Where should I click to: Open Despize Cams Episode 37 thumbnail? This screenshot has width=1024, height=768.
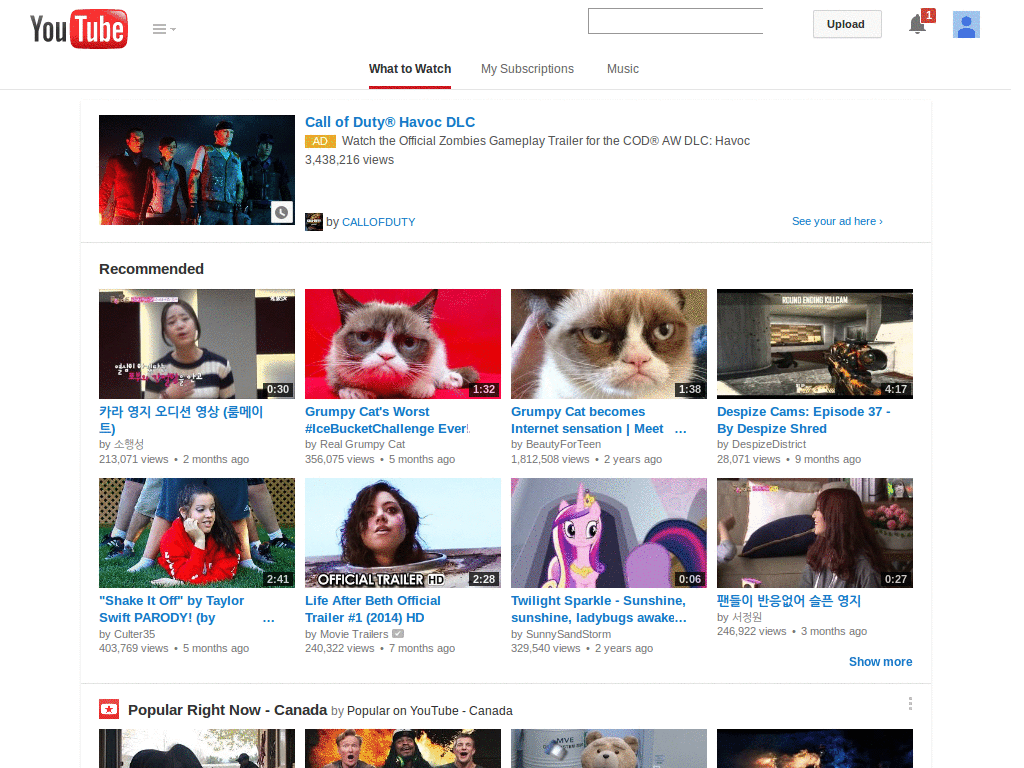point(814,344)
